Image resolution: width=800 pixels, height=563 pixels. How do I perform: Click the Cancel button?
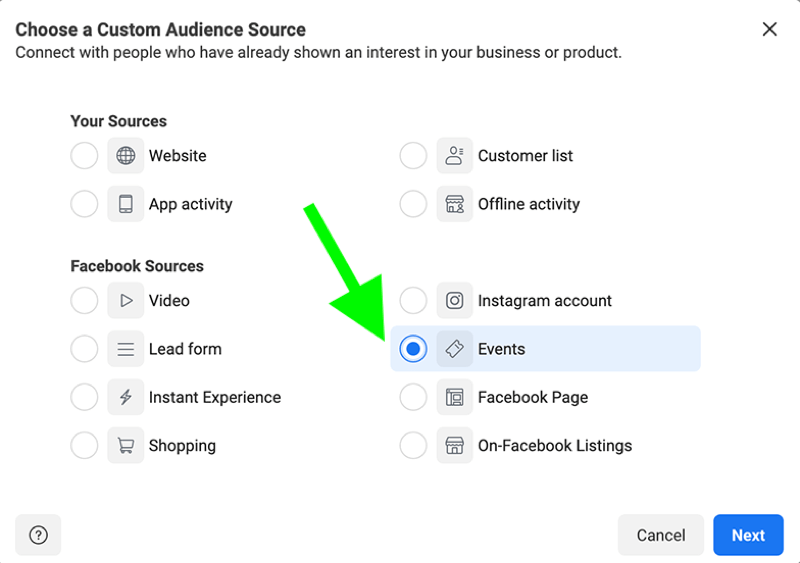[661, 535]
